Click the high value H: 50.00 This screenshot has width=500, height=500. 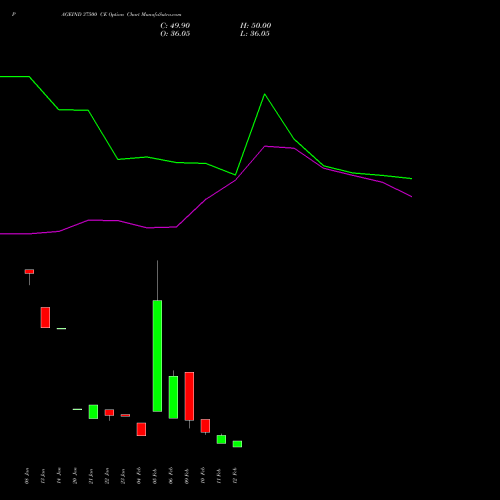[256, 26]
